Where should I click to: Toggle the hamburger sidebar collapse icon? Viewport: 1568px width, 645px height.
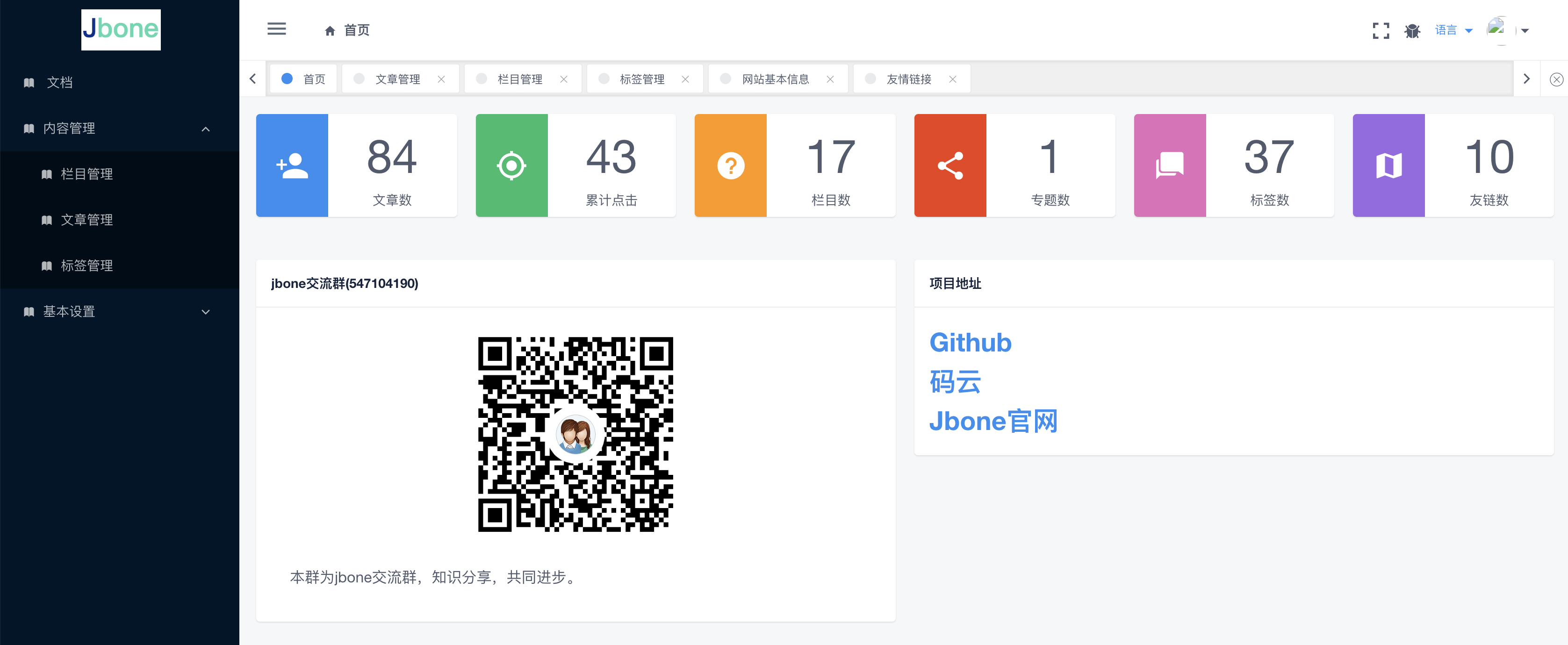tap(276, 29)
